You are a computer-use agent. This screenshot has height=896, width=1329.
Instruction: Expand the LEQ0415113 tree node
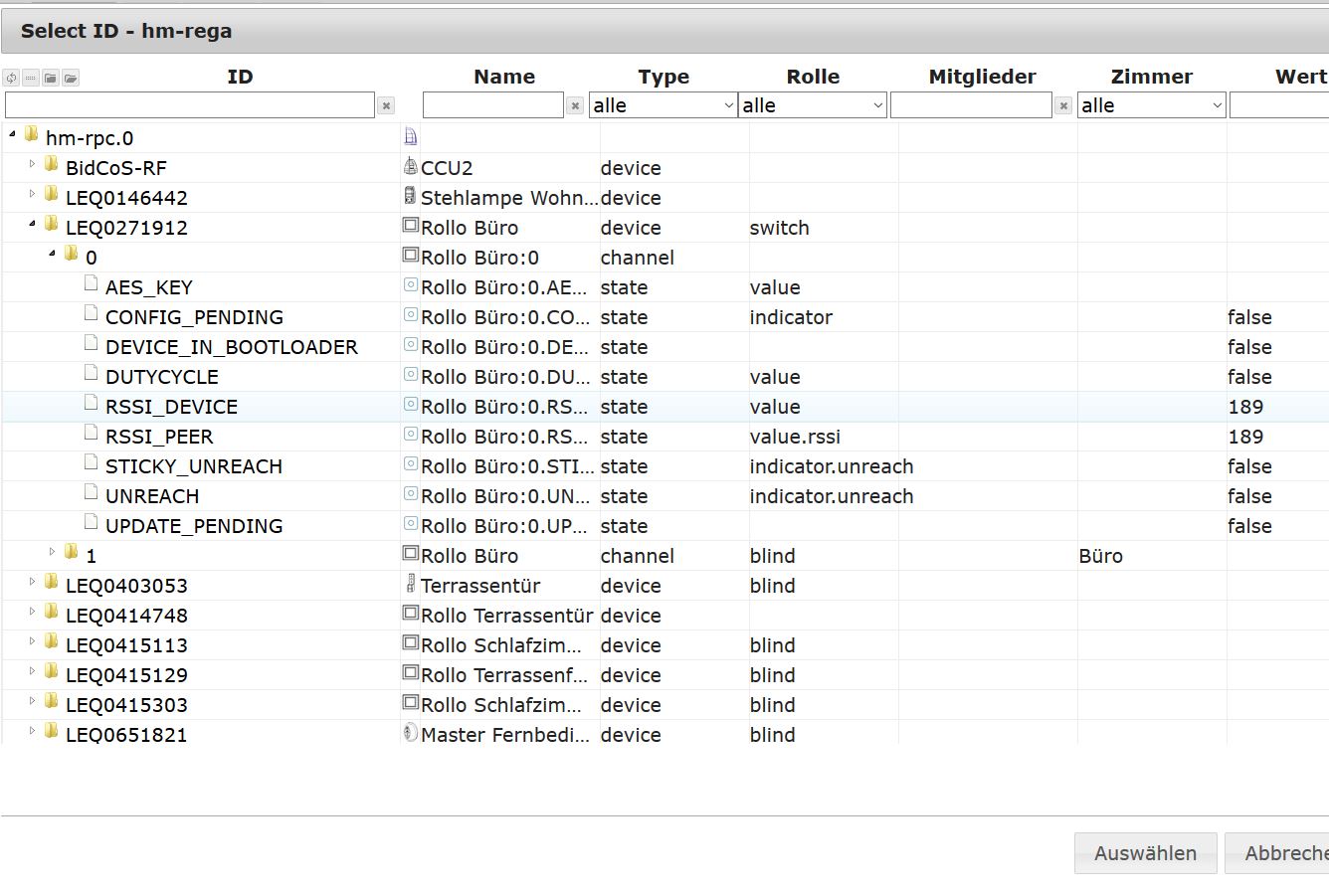(x=32, y=640)
